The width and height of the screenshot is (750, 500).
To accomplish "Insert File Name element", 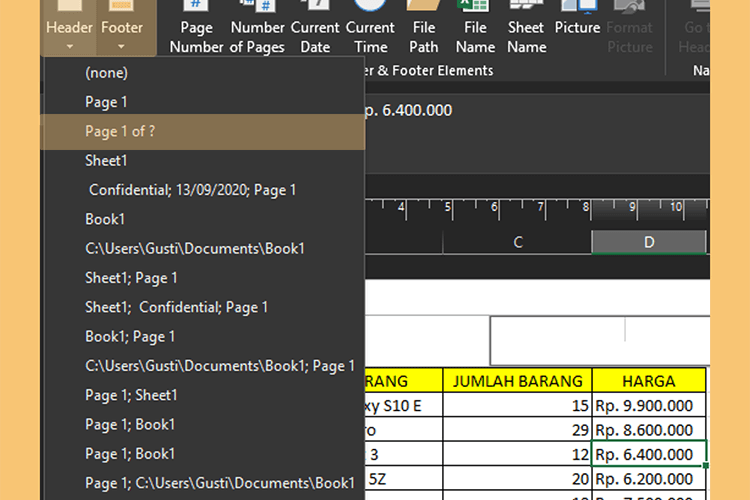I will tap(475, 28).
